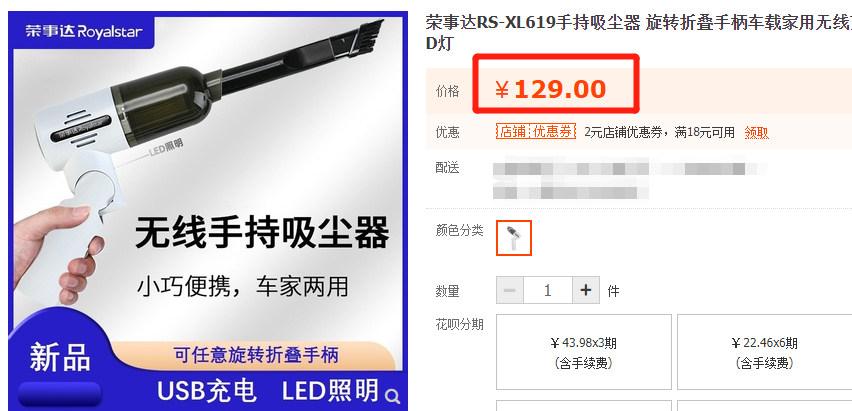This screenshot has width=852, height=411.
Task: Select the ¥22.46x6期 installment option
Action: tap(765, 352)
